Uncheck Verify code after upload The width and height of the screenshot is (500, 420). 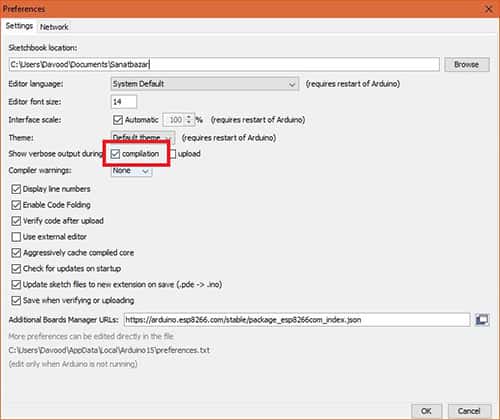(16, 221)
